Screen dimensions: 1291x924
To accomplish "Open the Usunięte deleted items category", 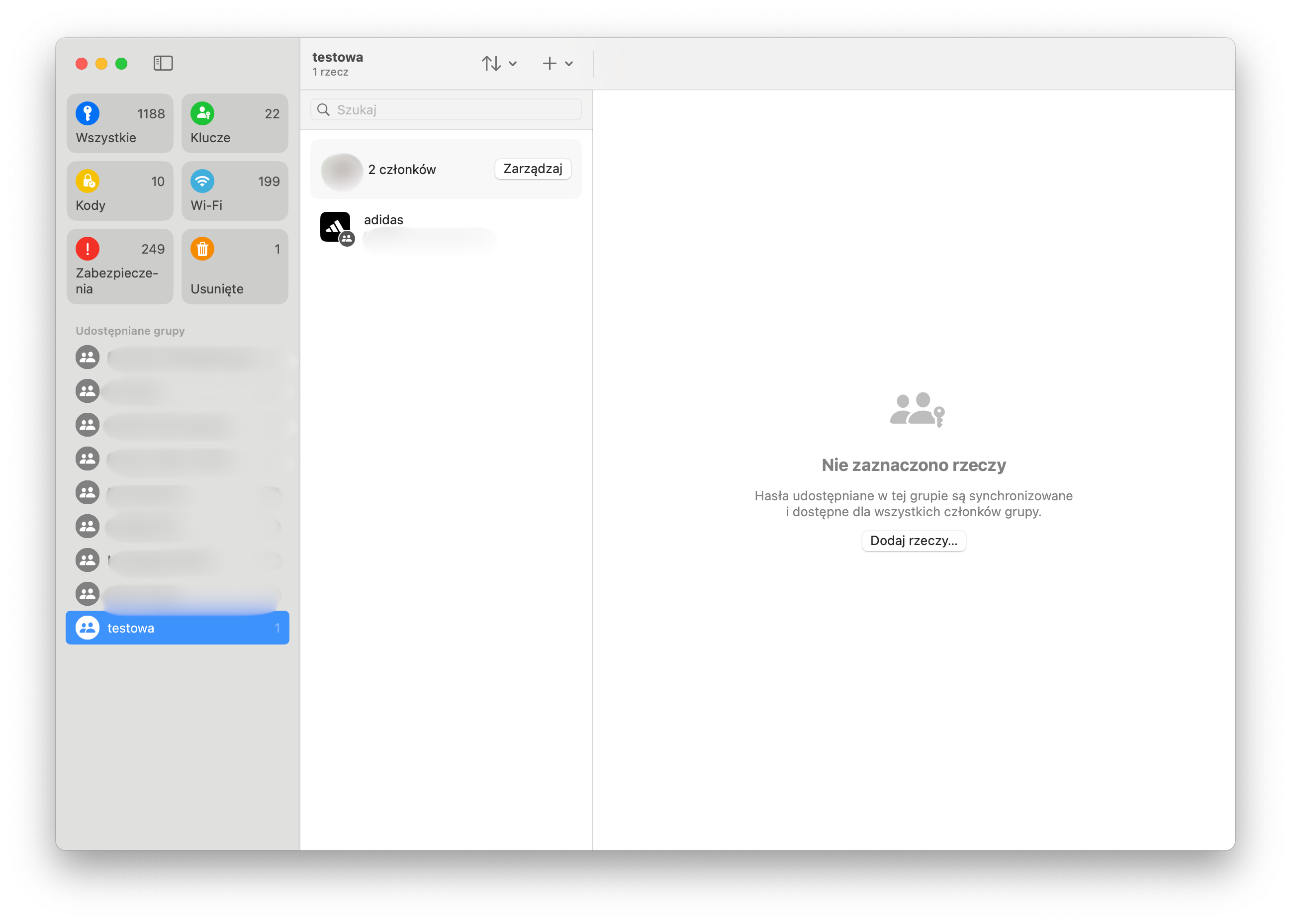I will pos(234,267).
